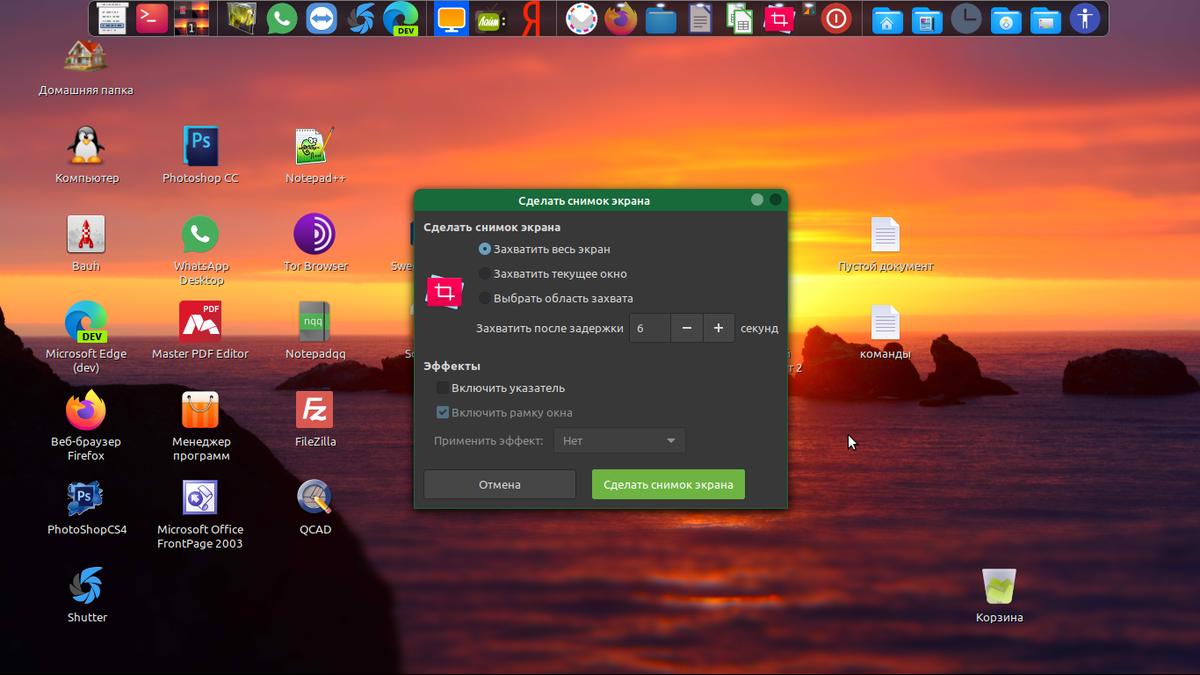Select Master PDF Editor desktop icon

(x=200, y=331)
